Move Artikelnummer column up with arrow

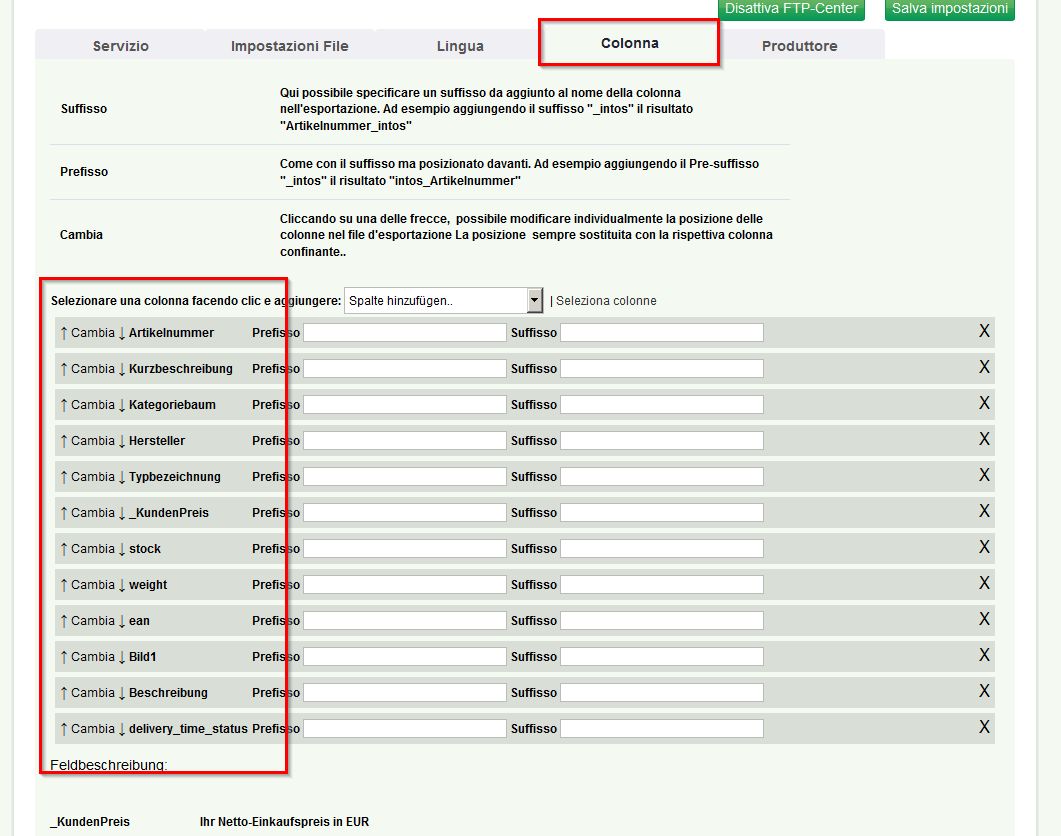pyautogui.click(x=64, y=333)
